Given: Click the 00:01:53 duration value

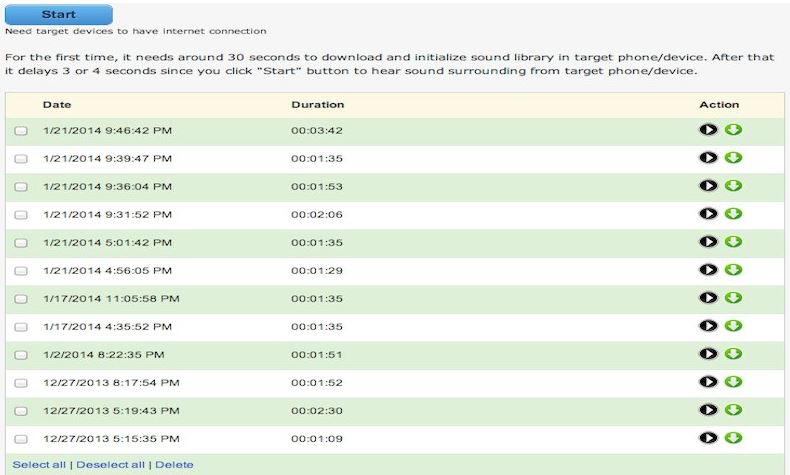Looking at the screenshot, I should [316, 186].
